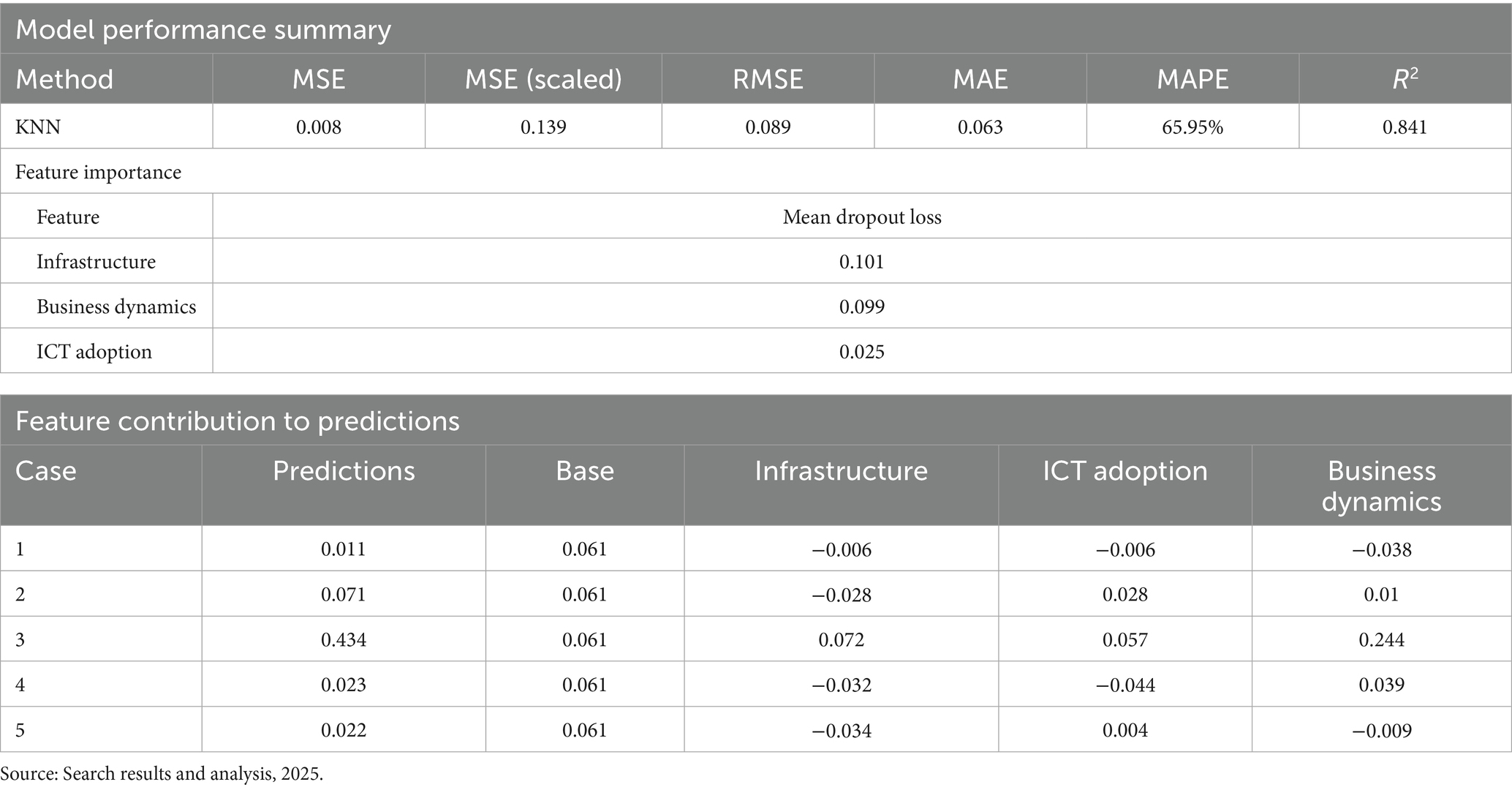The width and height of the screenshot is (1512, 790).
Task: Click the source note below the table
Action: tap(162, 774)
